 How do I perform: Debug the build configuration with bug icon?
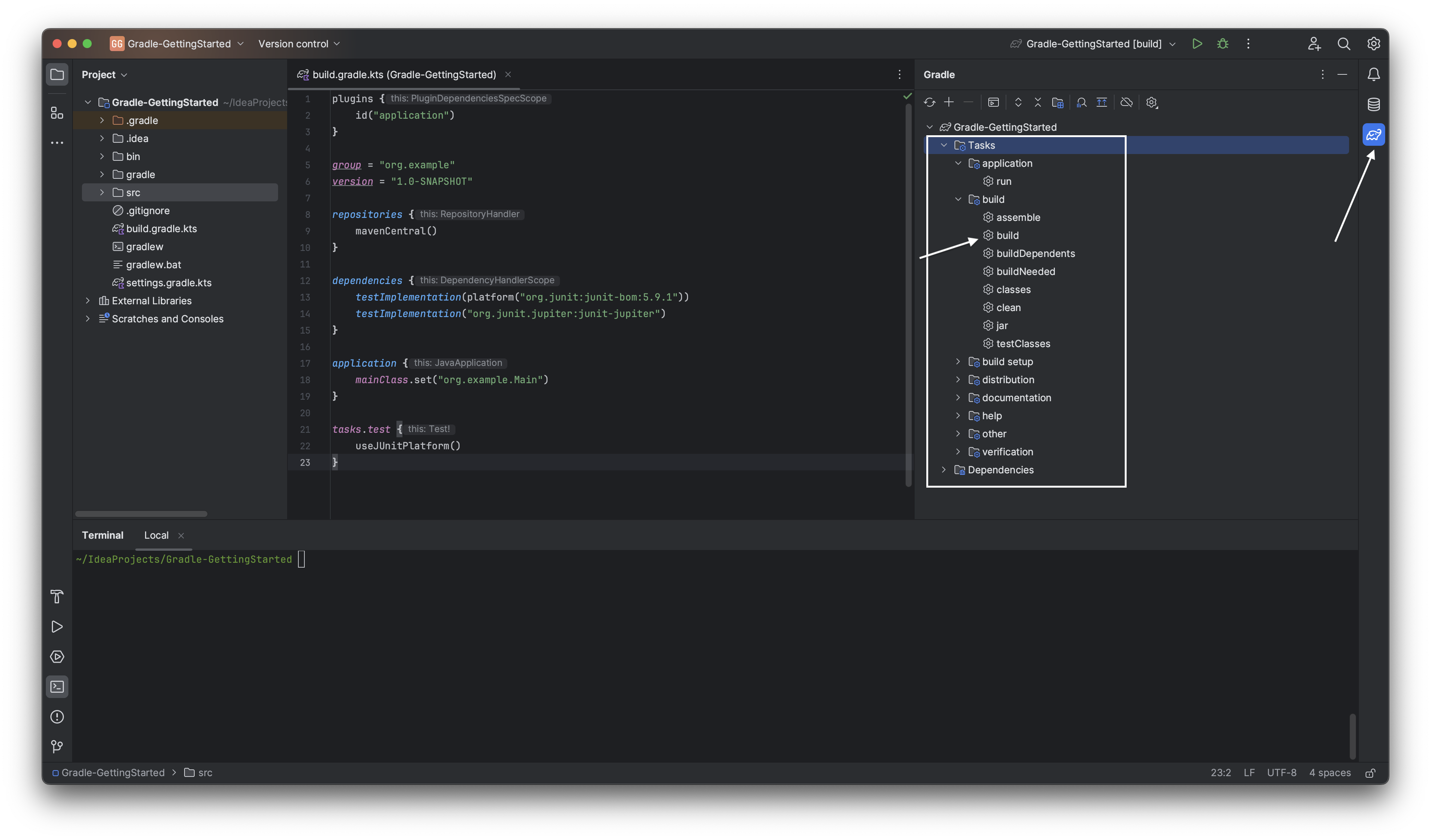click(x=1222, y=44)
